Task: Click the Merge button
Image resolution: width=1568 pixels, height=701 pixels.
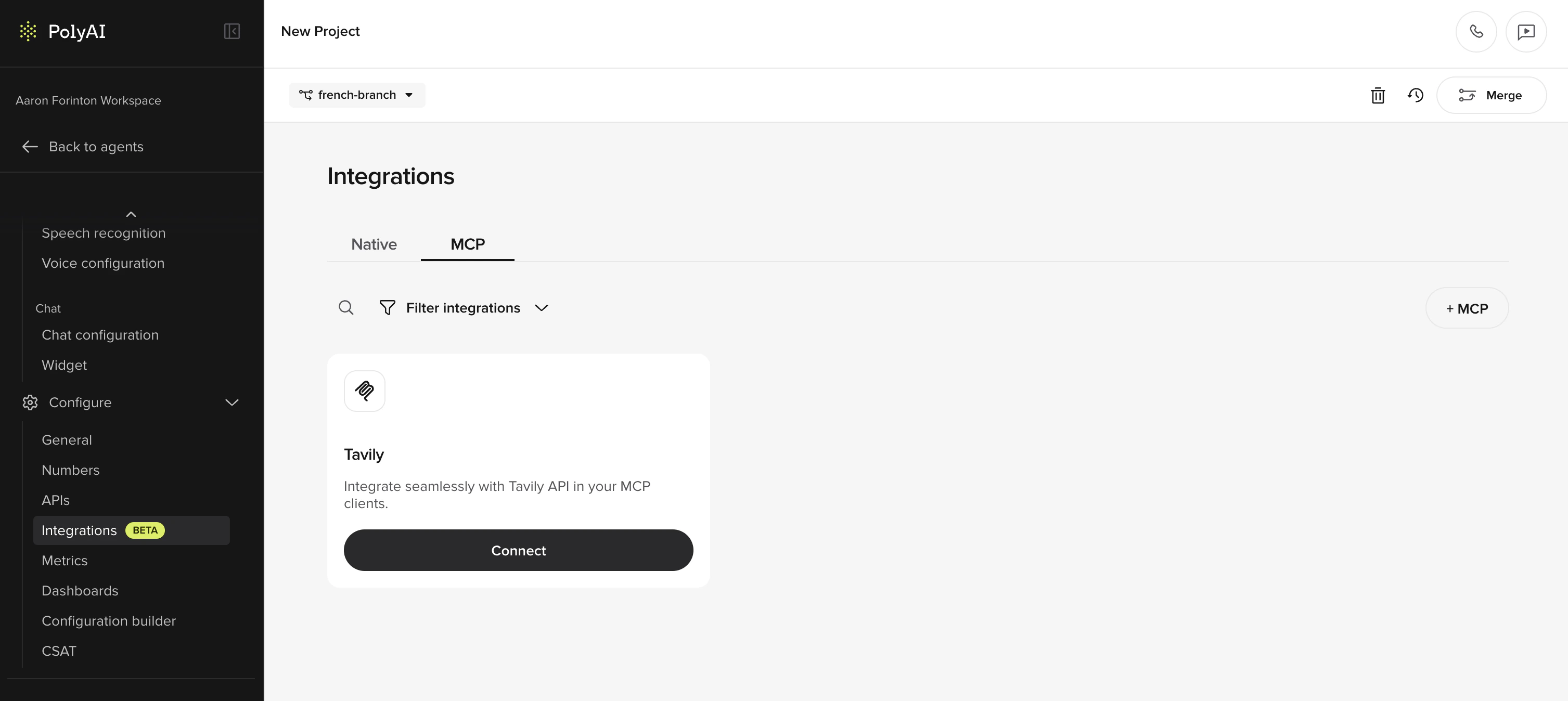Action: pyautogui.click(x=1492, y=95)
